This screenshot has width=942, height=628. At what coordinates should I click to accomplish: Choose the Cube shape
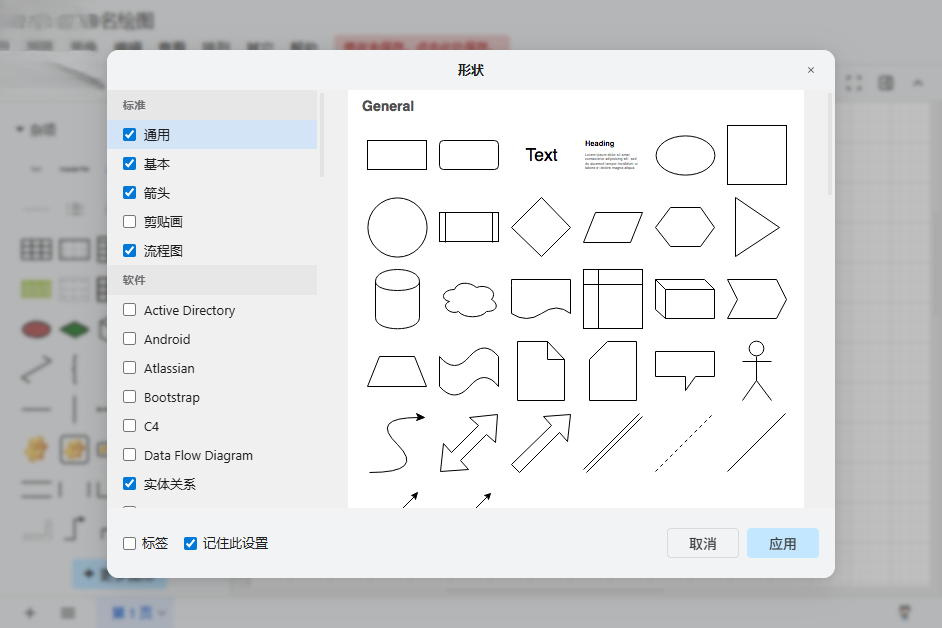(x=685, y=299)
